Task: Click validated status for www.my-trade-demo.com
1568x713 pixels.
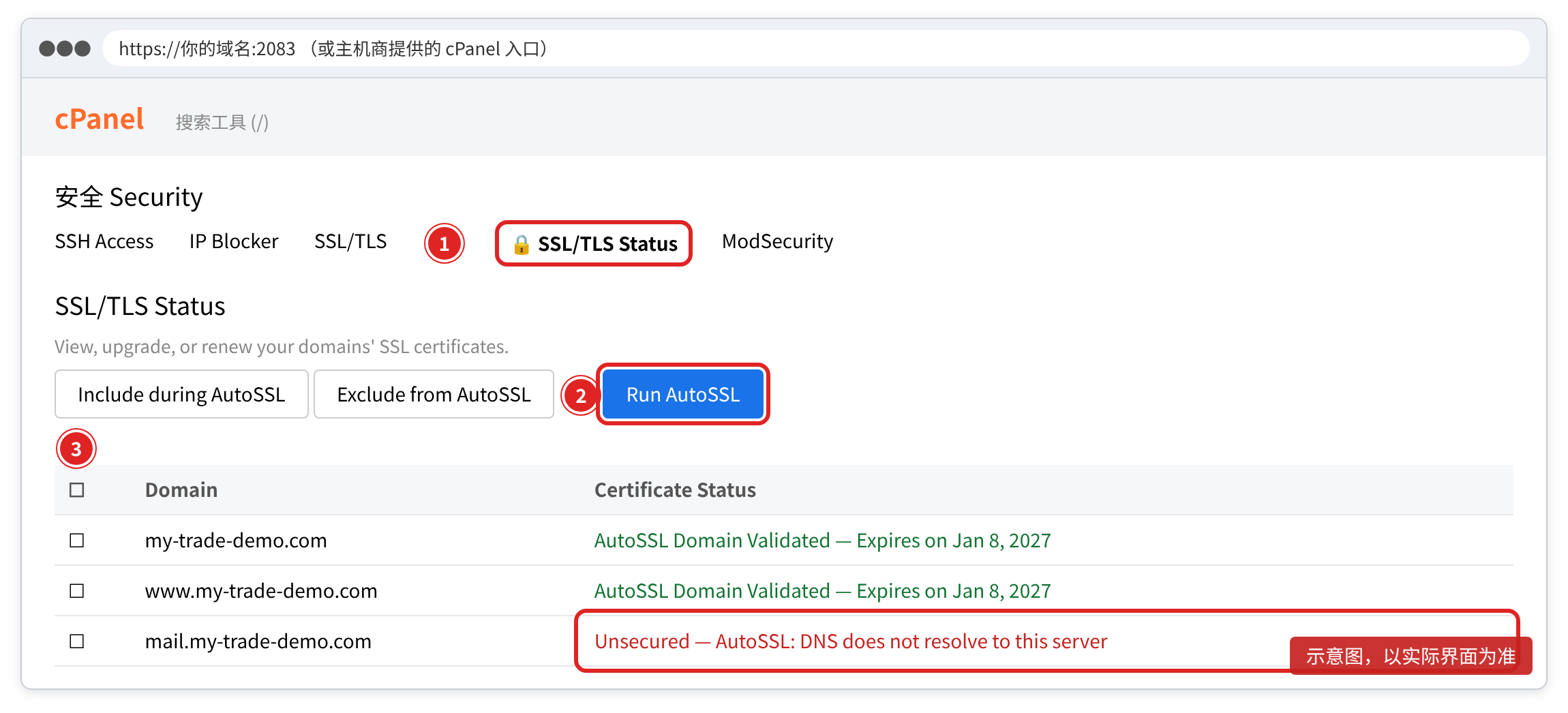Action: tap(823, 591)
